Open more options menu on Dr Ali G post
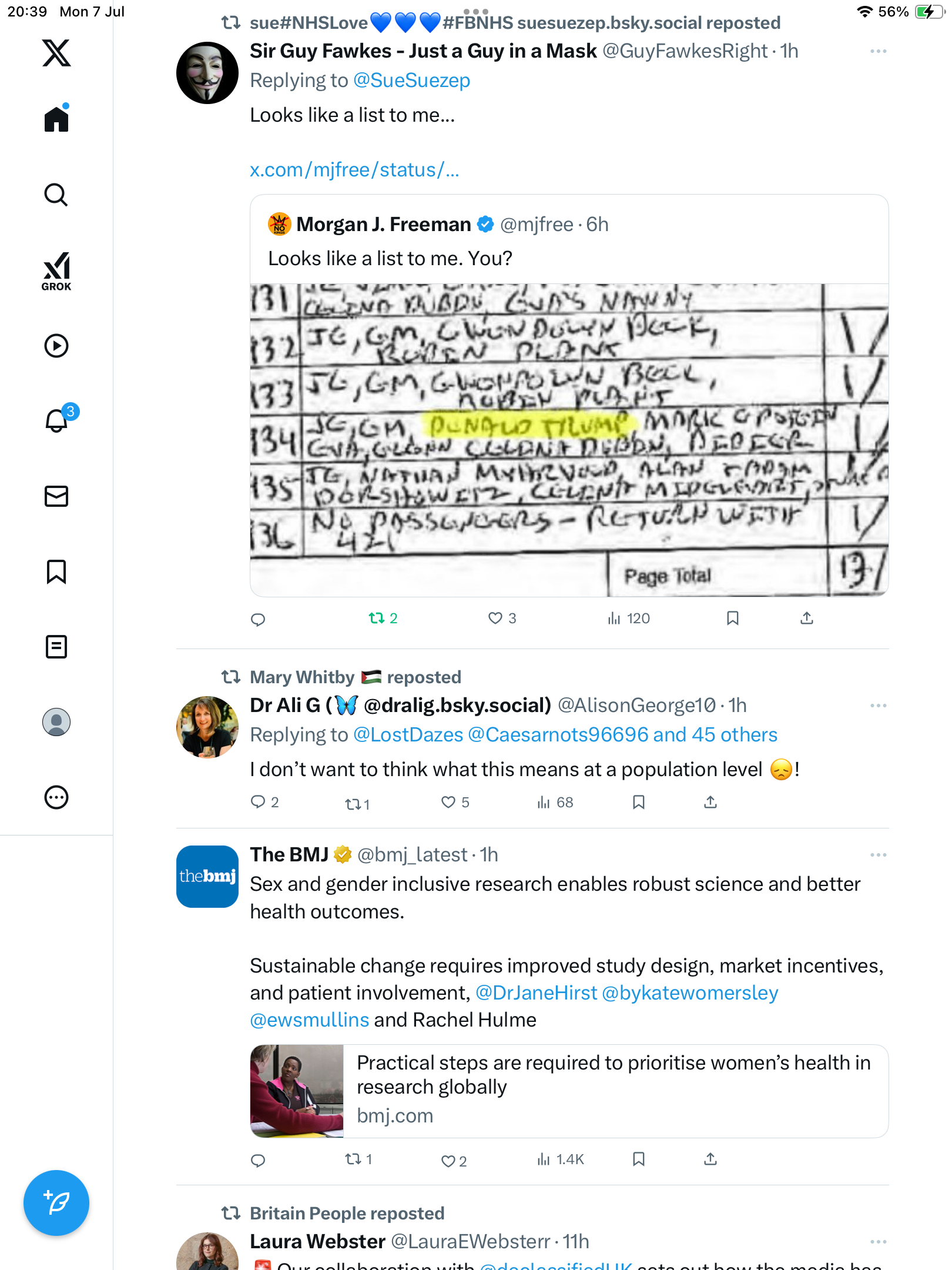The height and width of the screenshot is (1270, 952). [x=878, y=705]
